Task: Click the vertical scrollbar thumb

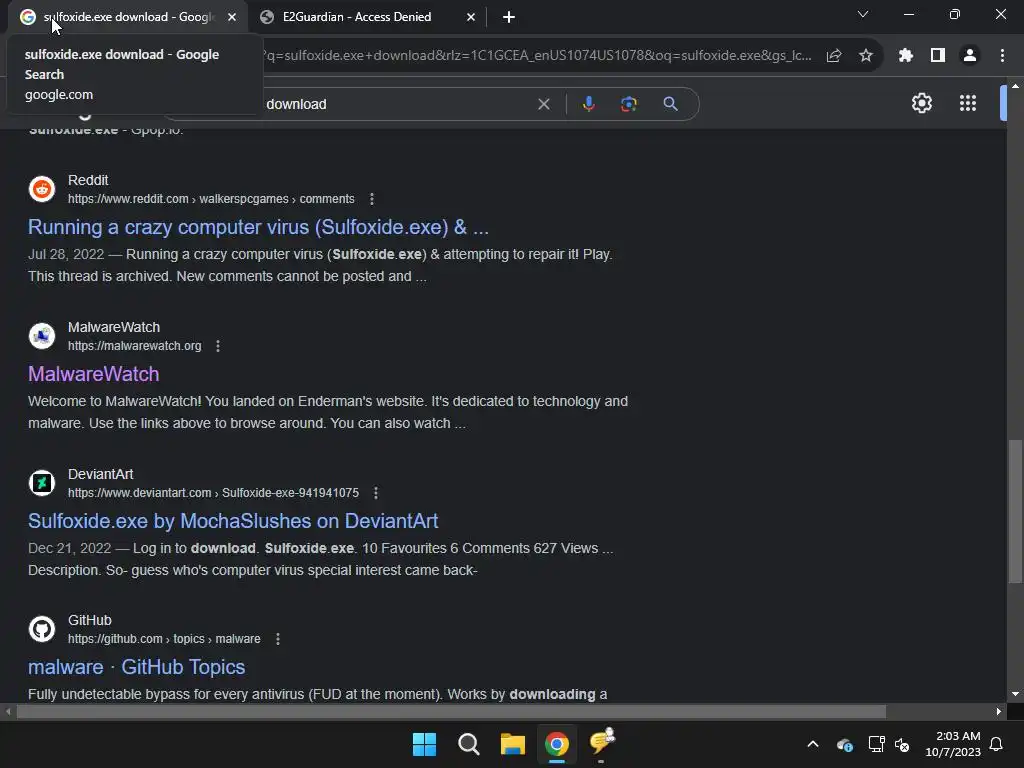Action: coord(1015,511)
